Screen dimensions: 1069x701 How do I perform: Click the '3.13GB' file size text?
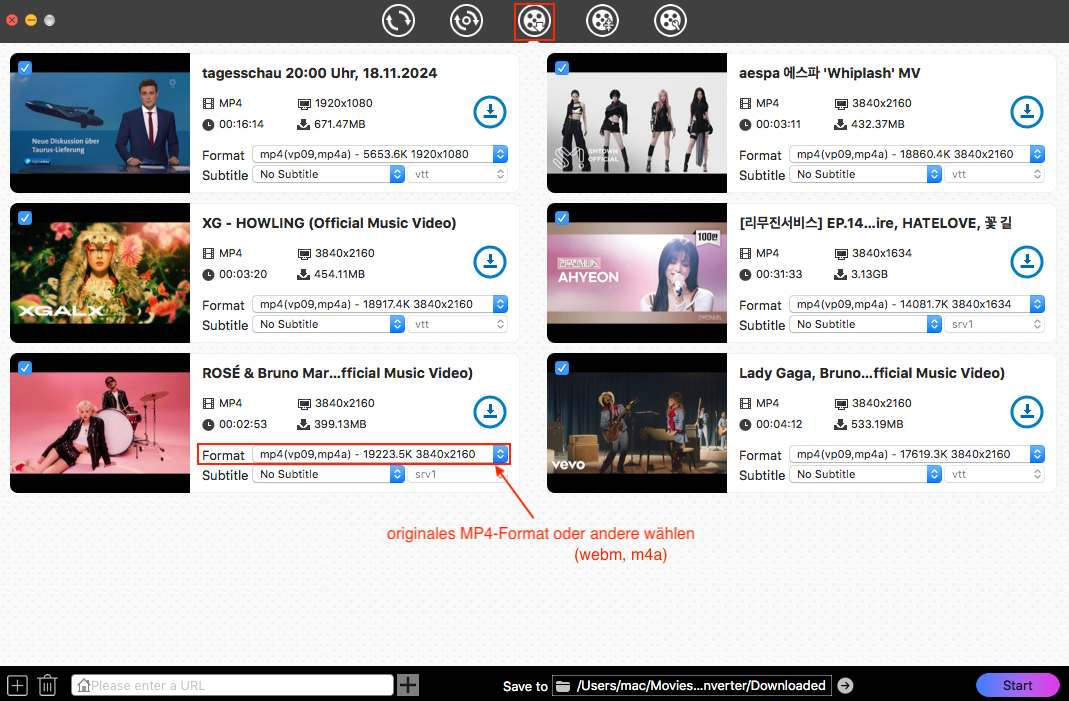click(x=869, y=274)
